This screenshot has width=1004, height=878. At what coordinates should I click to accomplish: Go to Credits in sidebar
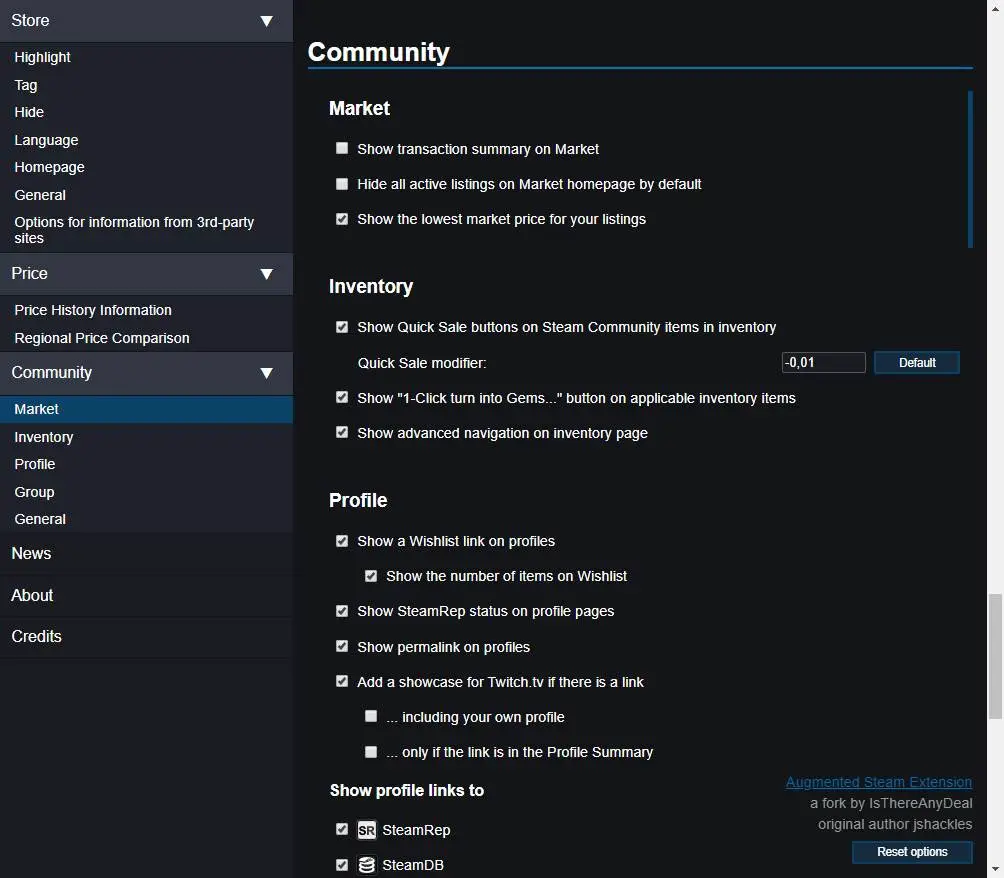[x=36, y=636]
